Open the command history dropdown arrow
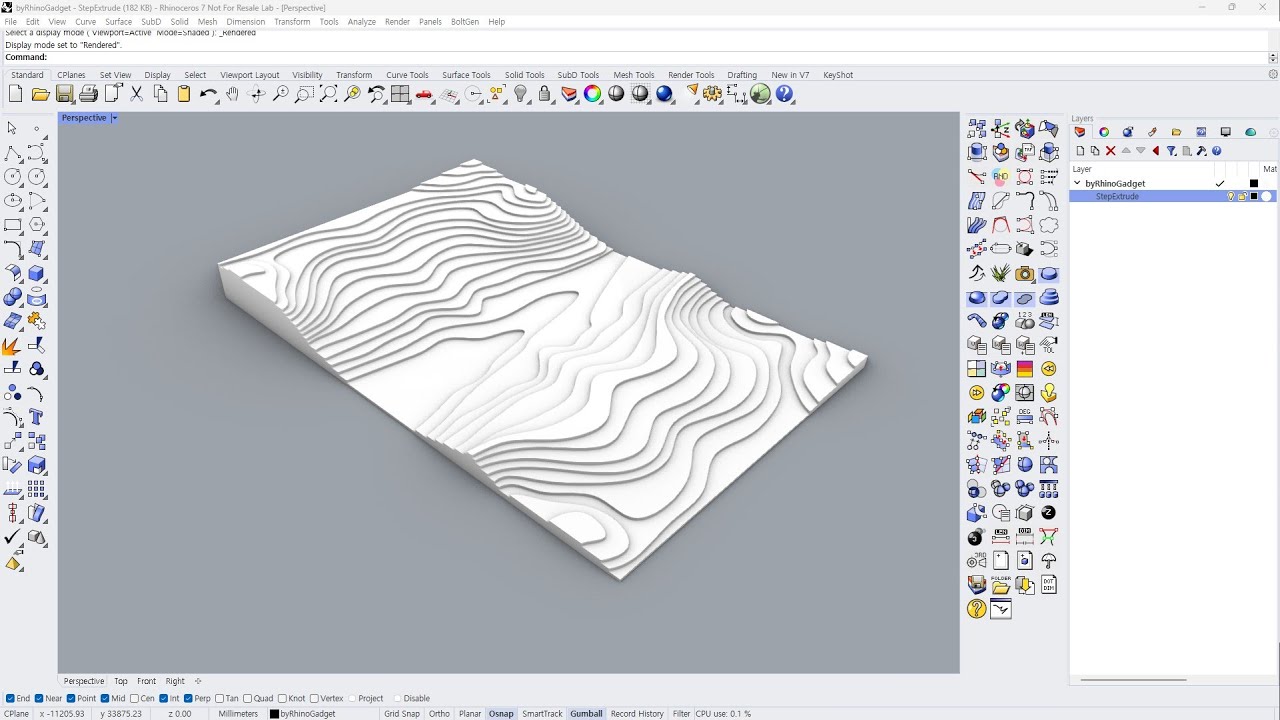Image resolution: width=1280 pixels, height=720 pixels. coord(1272,57)
